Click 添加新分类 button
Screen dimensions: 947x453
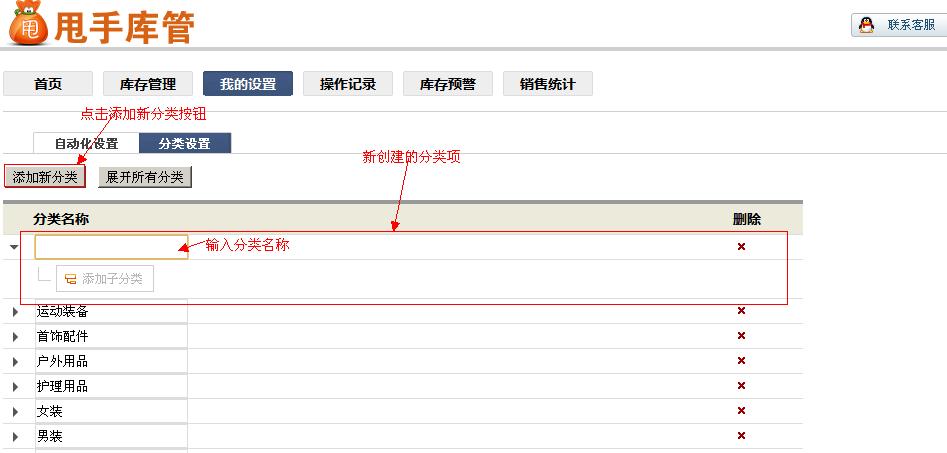45,177
